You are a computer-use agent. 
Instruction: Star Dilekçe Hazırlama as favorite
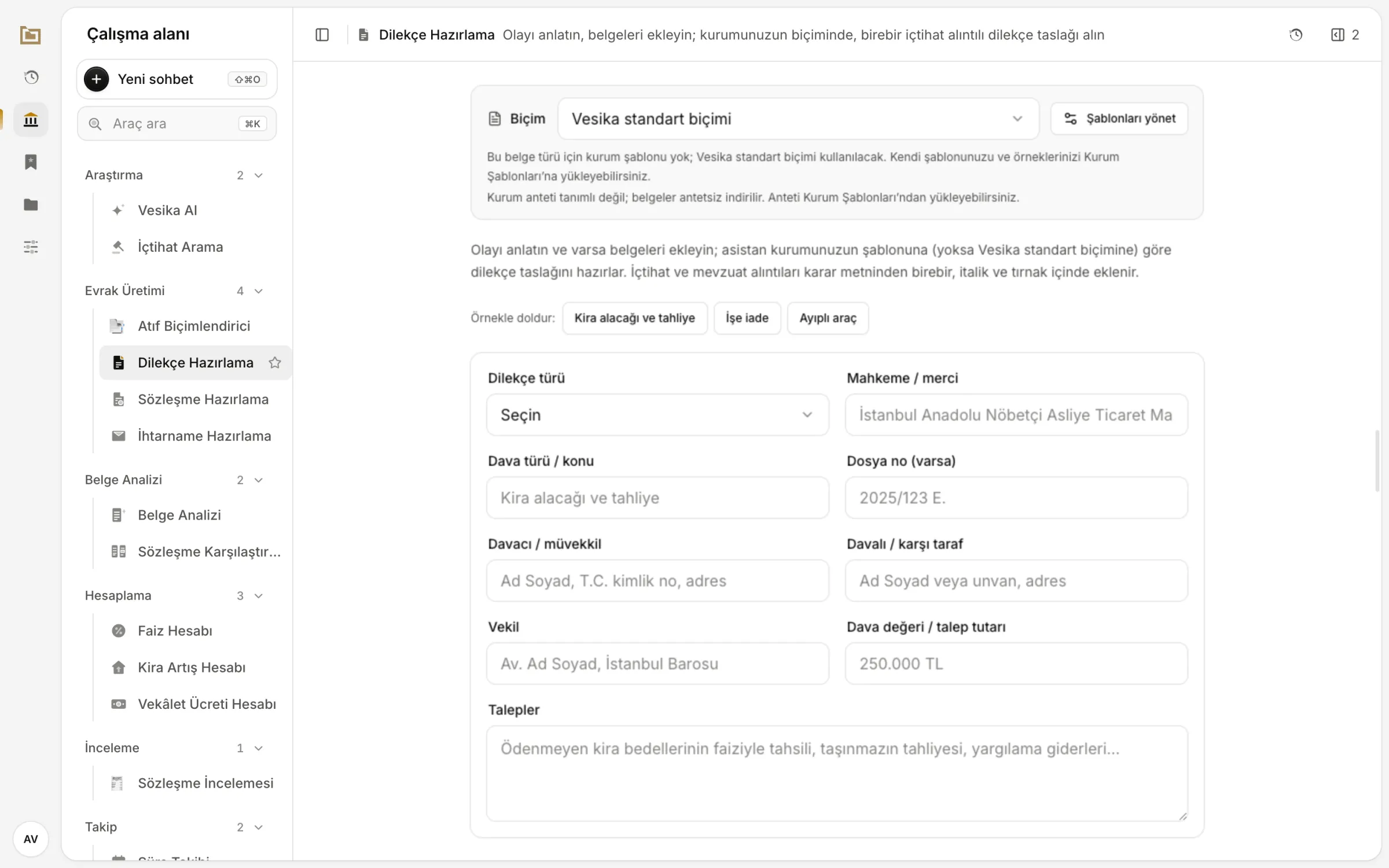tap(275, 363)
